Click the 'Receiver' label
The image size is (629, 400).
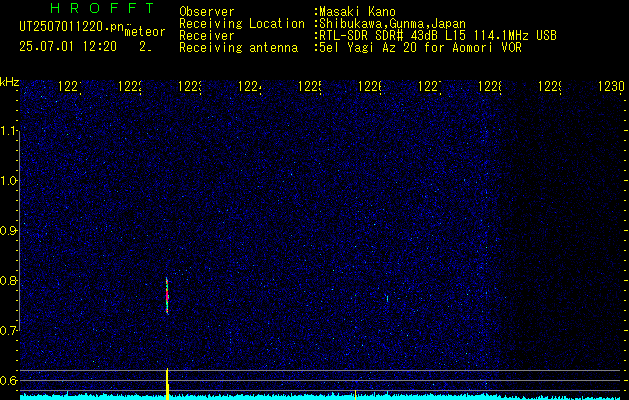click(x=207, y=36)
